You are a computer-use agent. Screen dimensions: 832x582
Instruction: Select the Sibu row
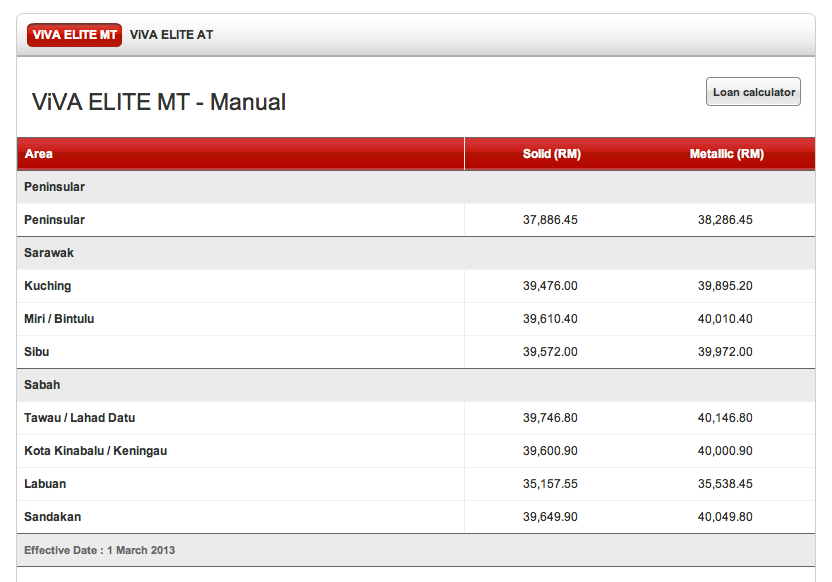point(416,352)
